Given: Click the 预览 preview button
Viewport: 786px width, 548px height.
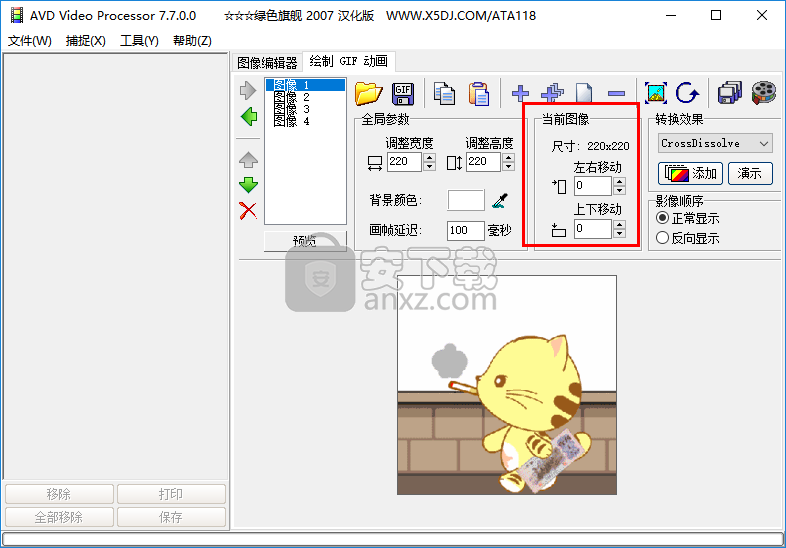Looking at the screenshot, I should [305, 241].
